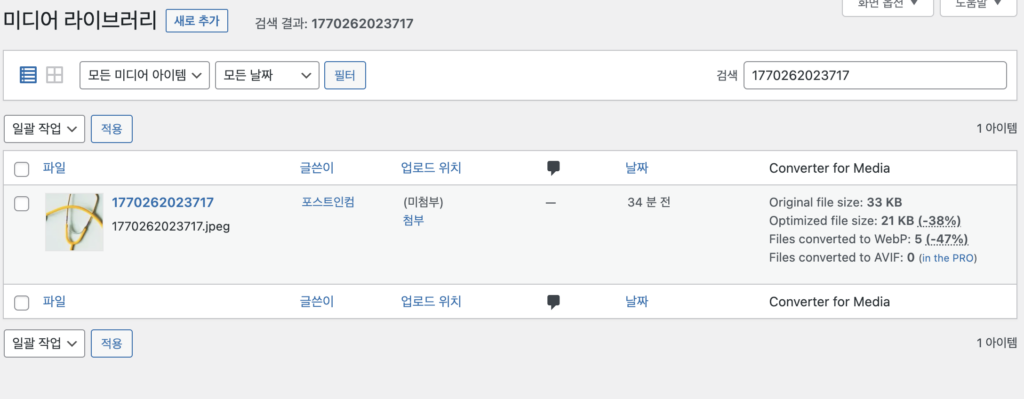
Task: Switch to list view icon
Action: pos(28,75)
